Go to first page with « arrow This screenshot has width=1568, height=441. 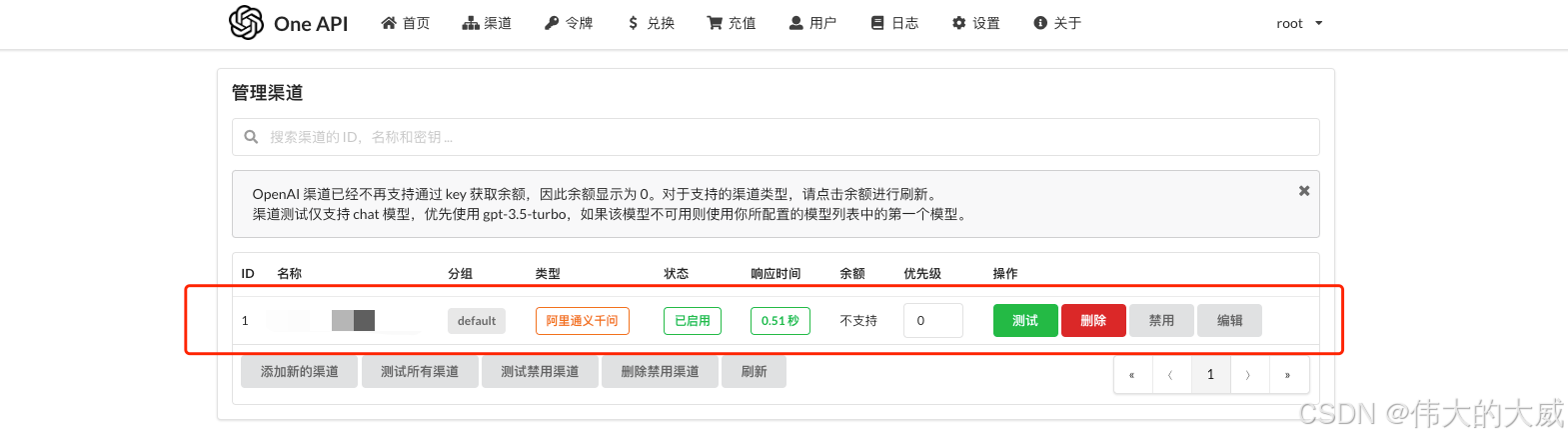click(1132, 375)
